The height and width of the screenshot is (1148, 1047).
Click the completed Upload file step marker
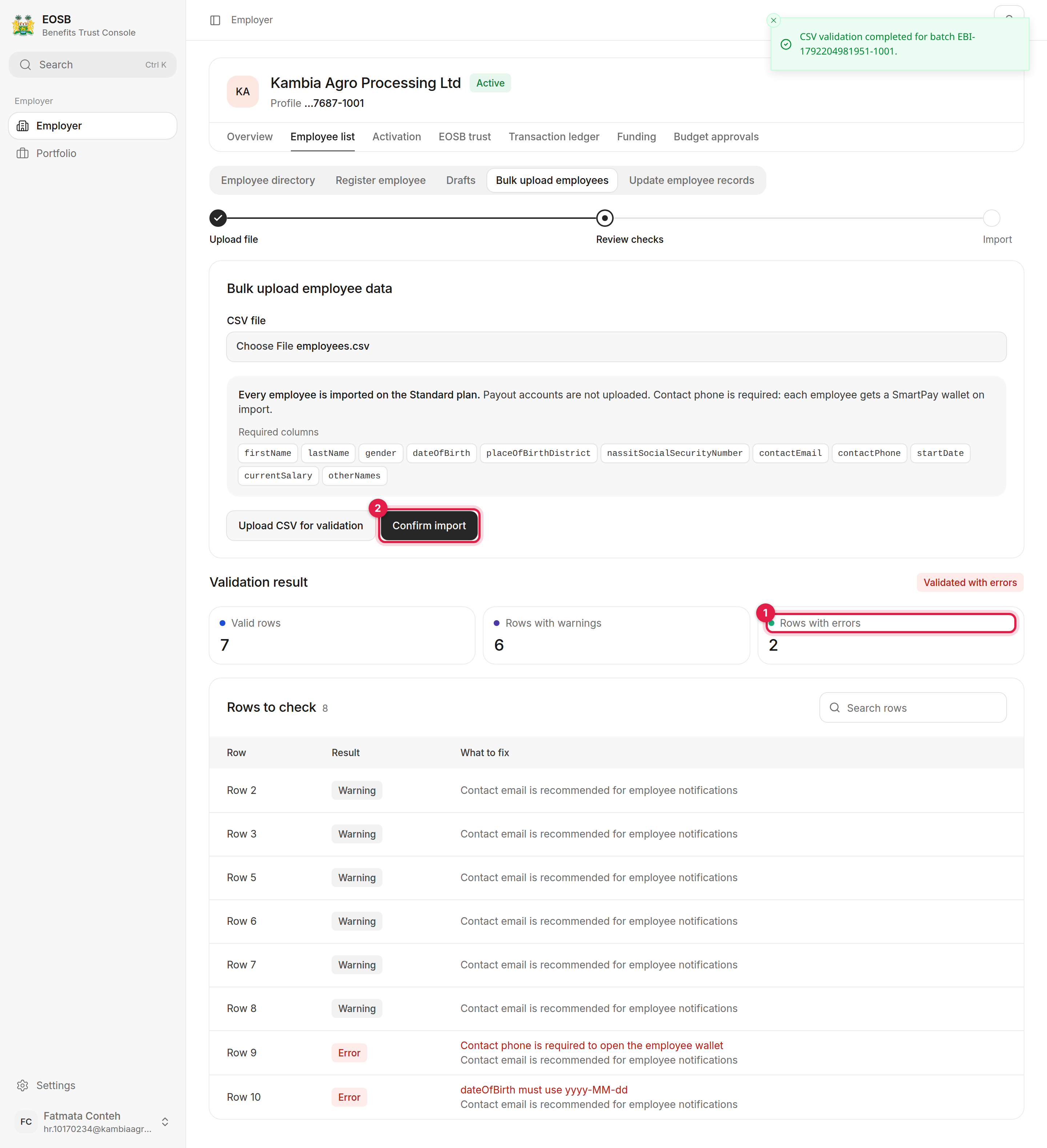click(218, 218)
